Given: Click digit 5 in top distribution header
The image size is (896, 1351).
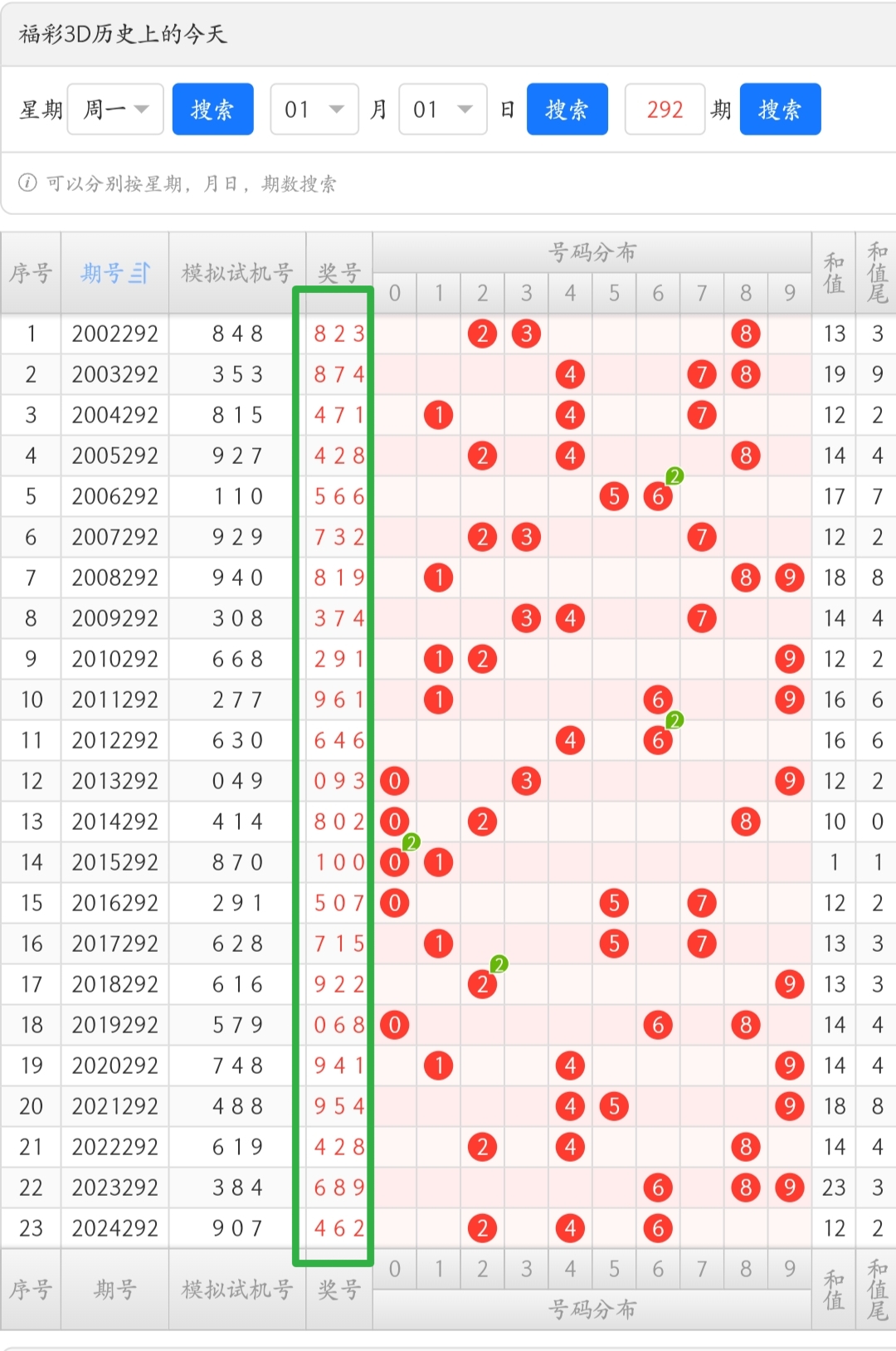Looking at the screenshot, I should tap(614, 293).
